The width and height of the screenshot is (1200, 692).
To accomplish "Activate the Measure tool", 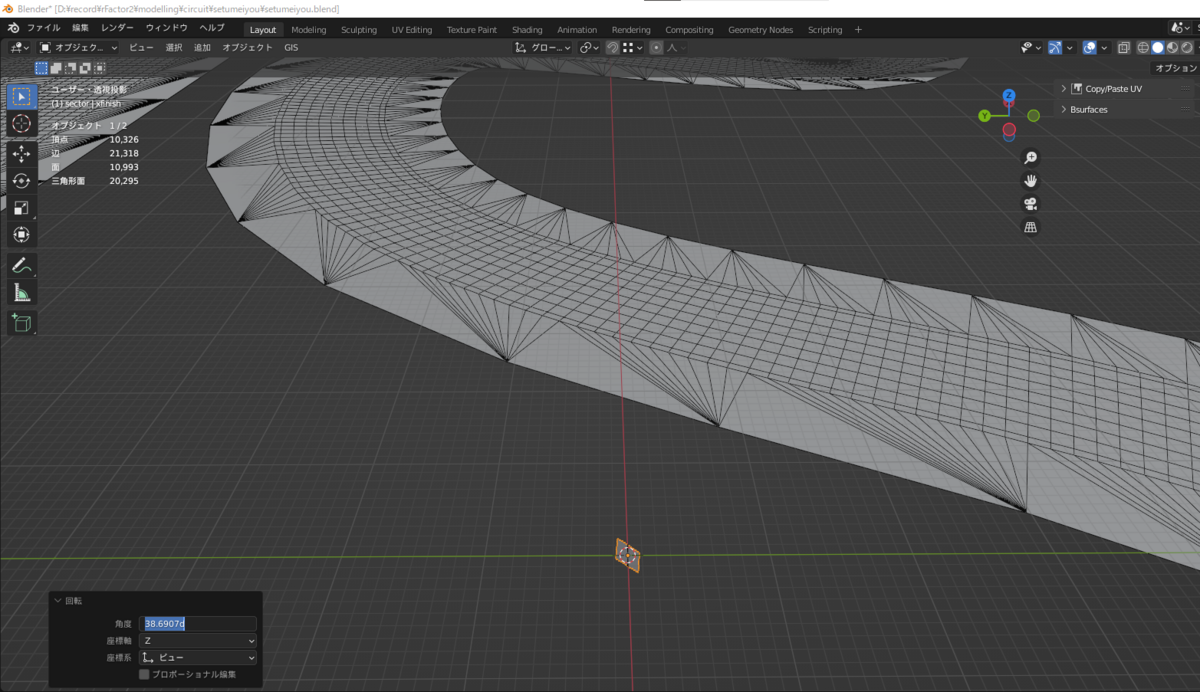I will coord(22,293).
